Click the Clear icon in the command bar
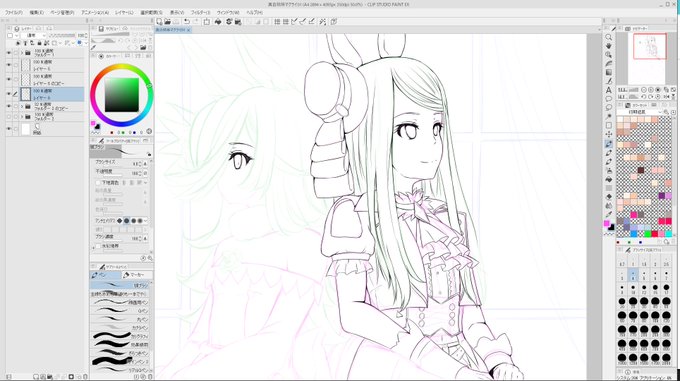 207,21
